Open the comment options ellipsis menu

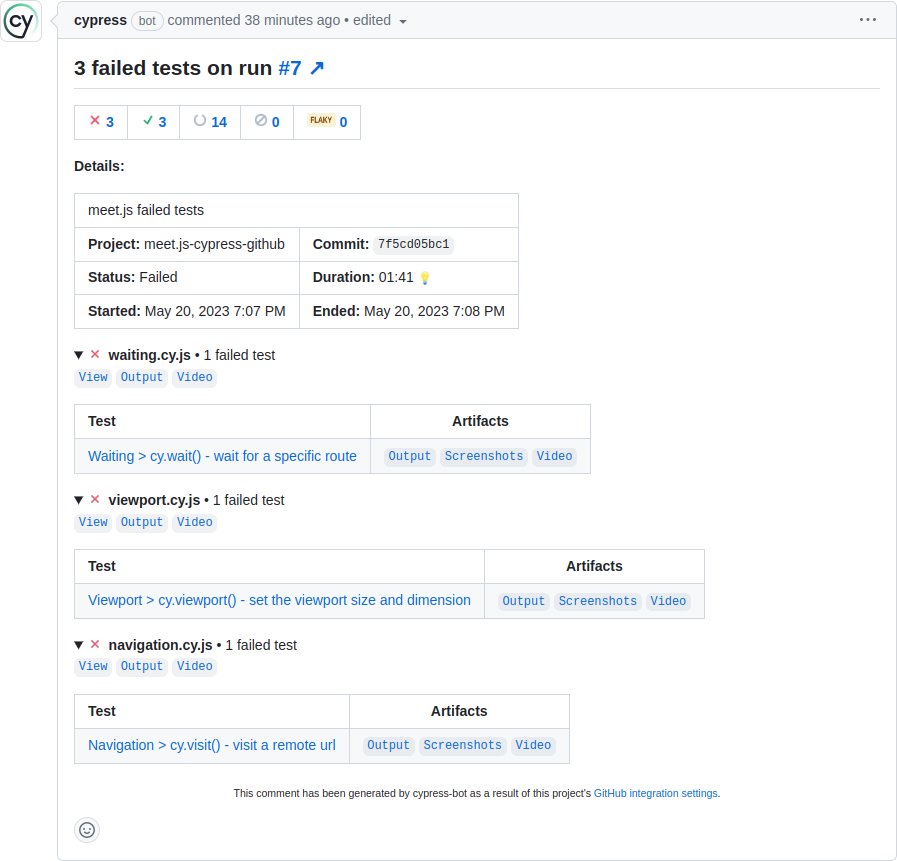click(x=867, y=20)
